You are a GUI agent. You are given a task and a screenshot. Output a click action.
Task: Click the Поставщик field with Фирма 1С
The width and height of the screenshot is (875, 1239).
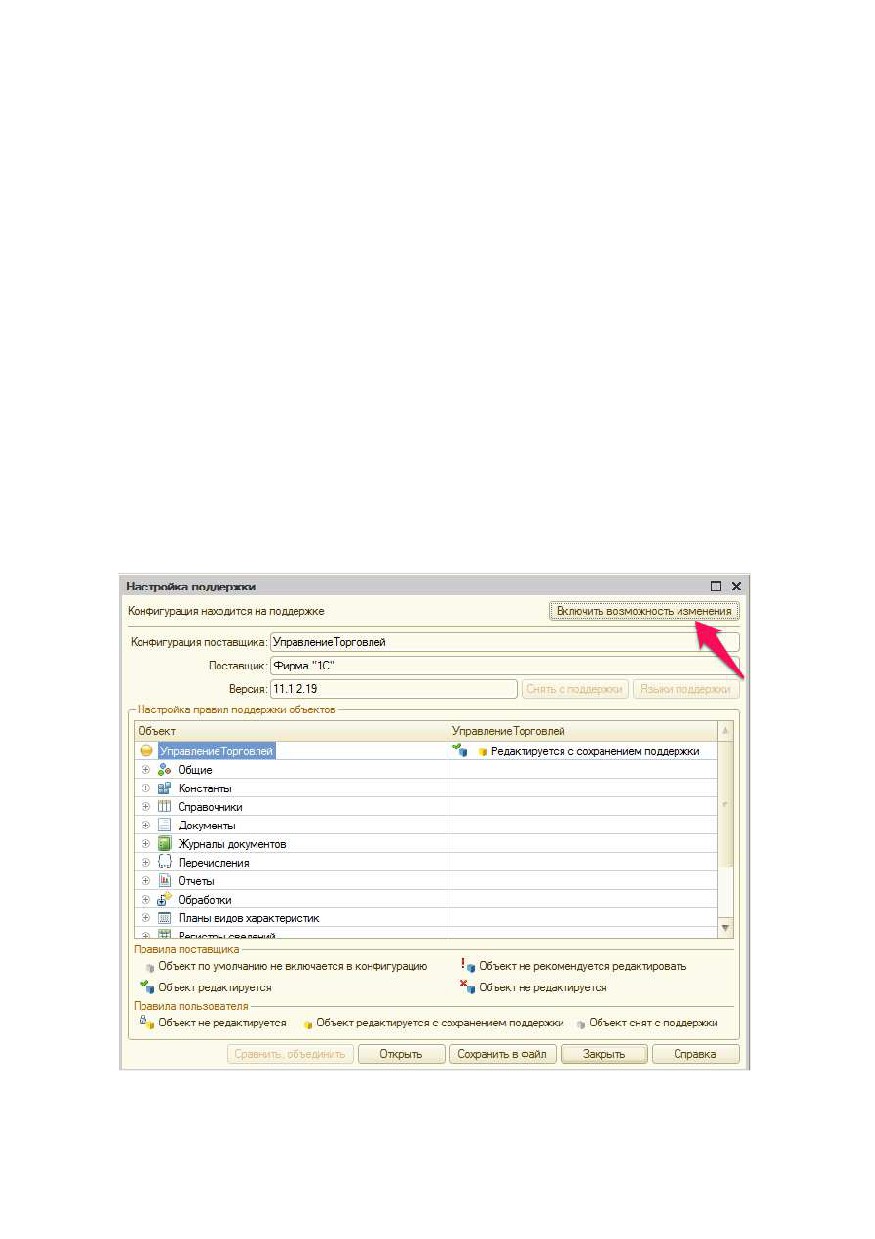(x=505, y=665)
